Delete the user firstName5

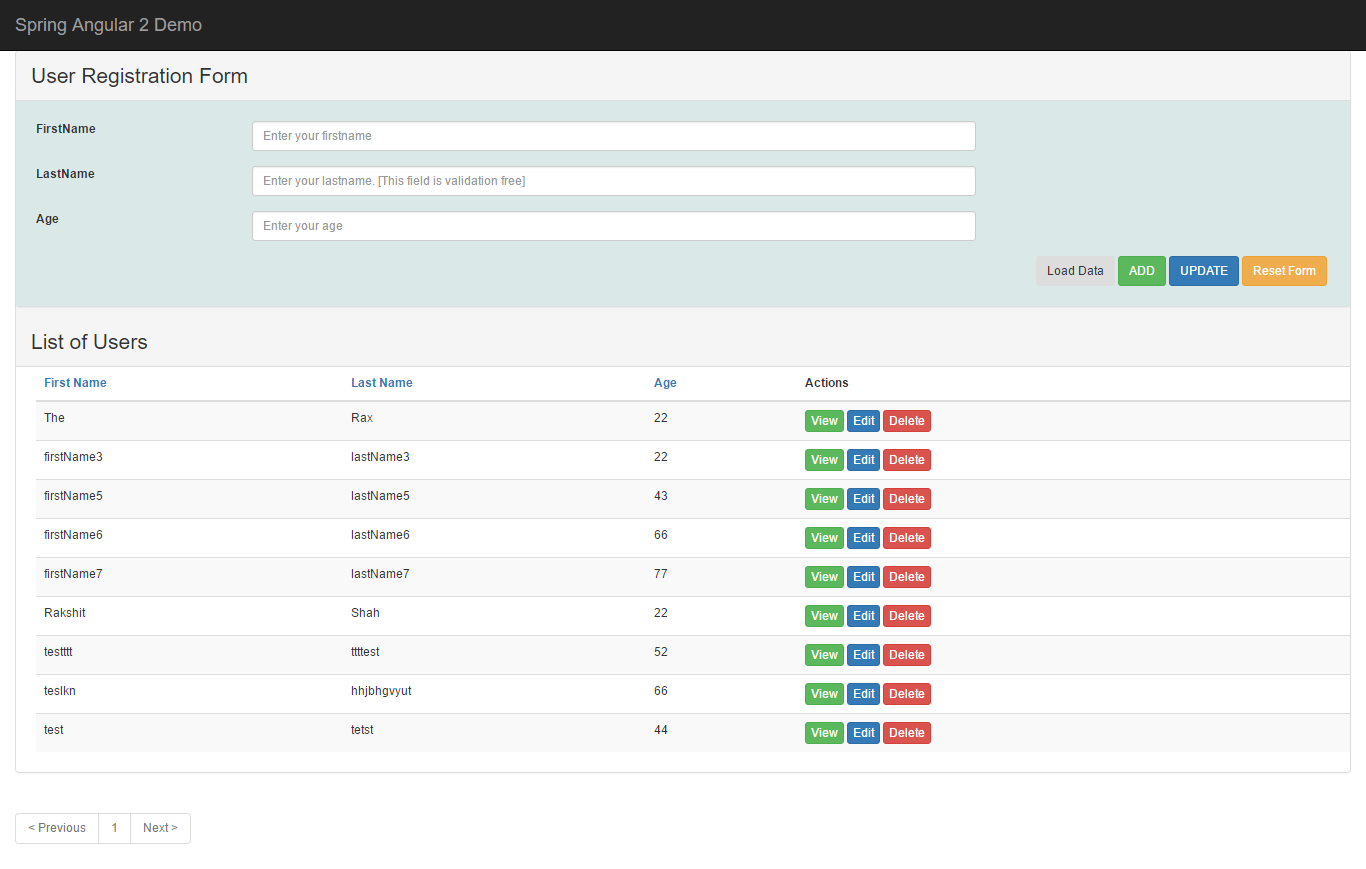click(x=906, y=498)
